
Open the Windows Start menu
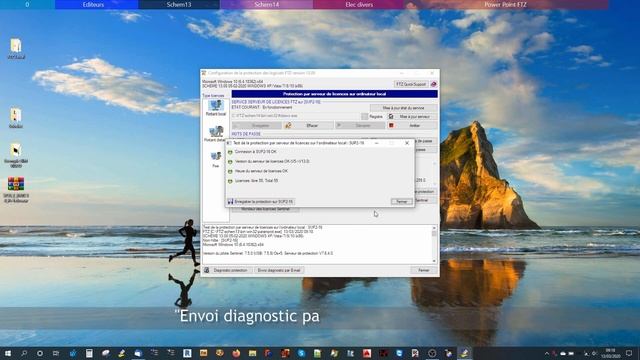coord(7,353)
